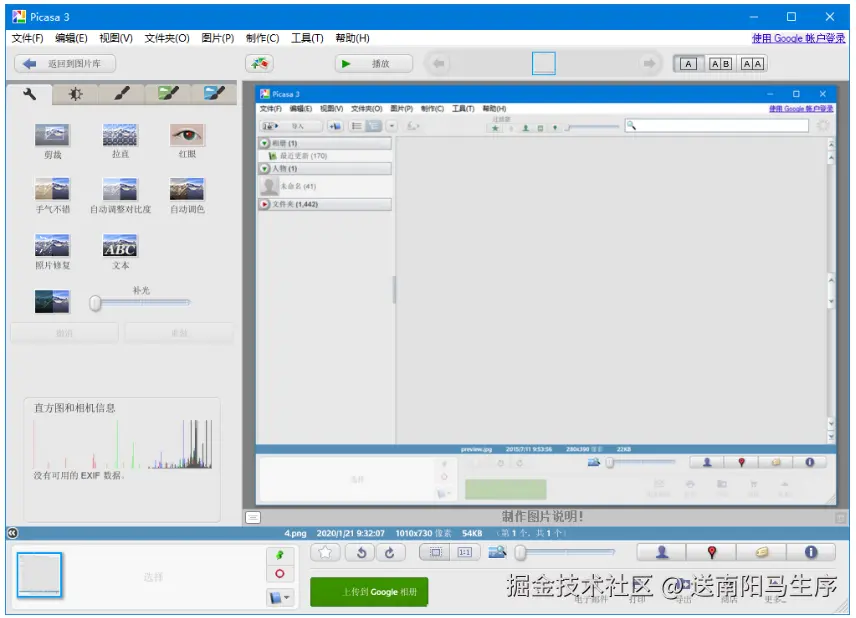
Task: Open the 工具(T) menu
Action: click(307, 38)
